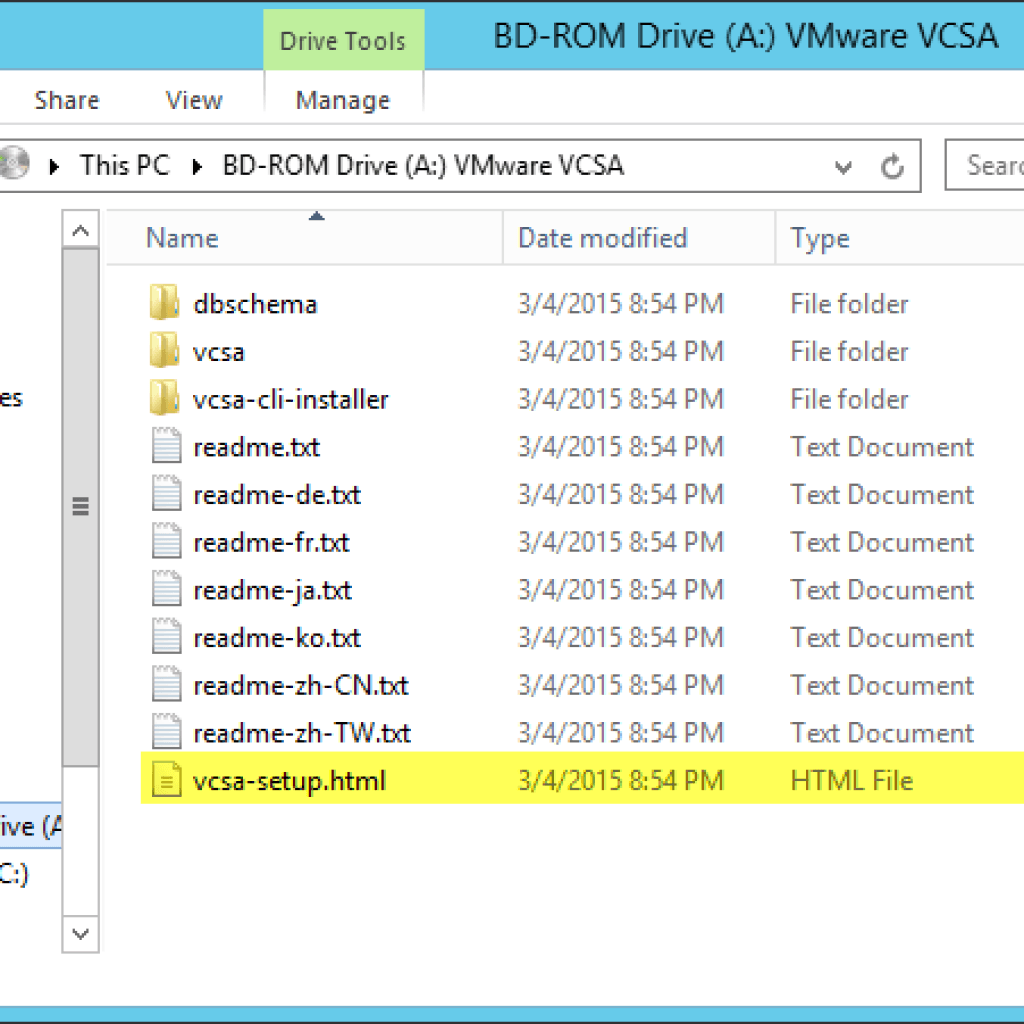Select the Share tab
1024x1024 pixels.
[x=66, y=100]
